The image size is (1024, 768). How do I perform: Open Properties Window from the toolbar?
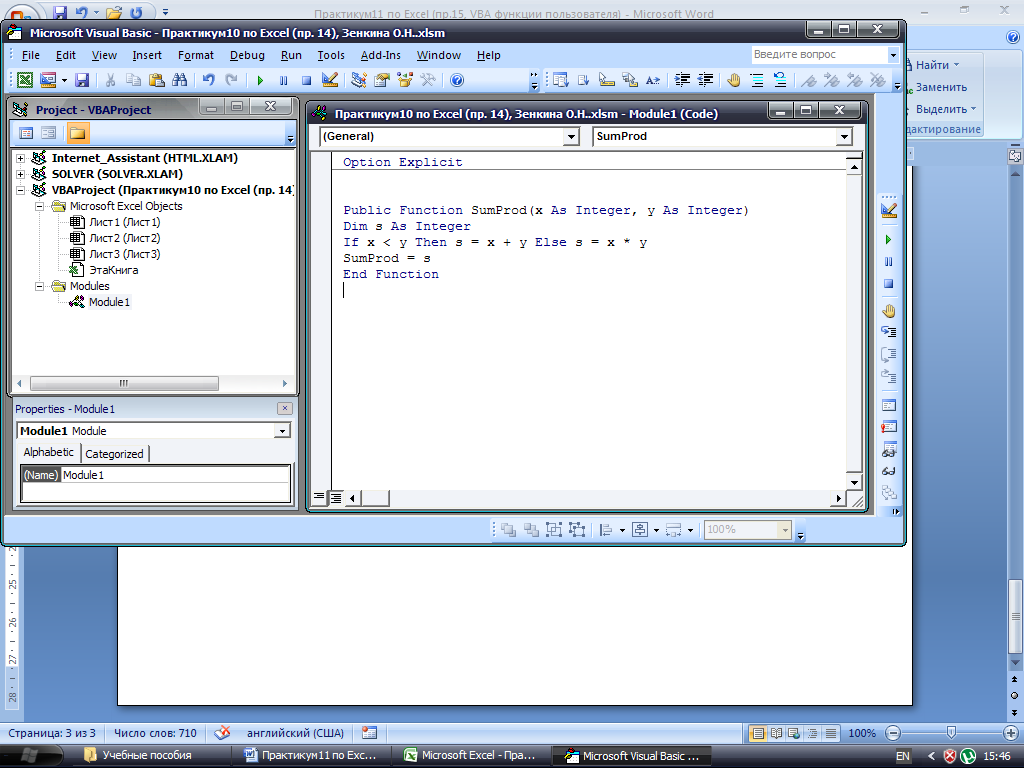point(381,80)
